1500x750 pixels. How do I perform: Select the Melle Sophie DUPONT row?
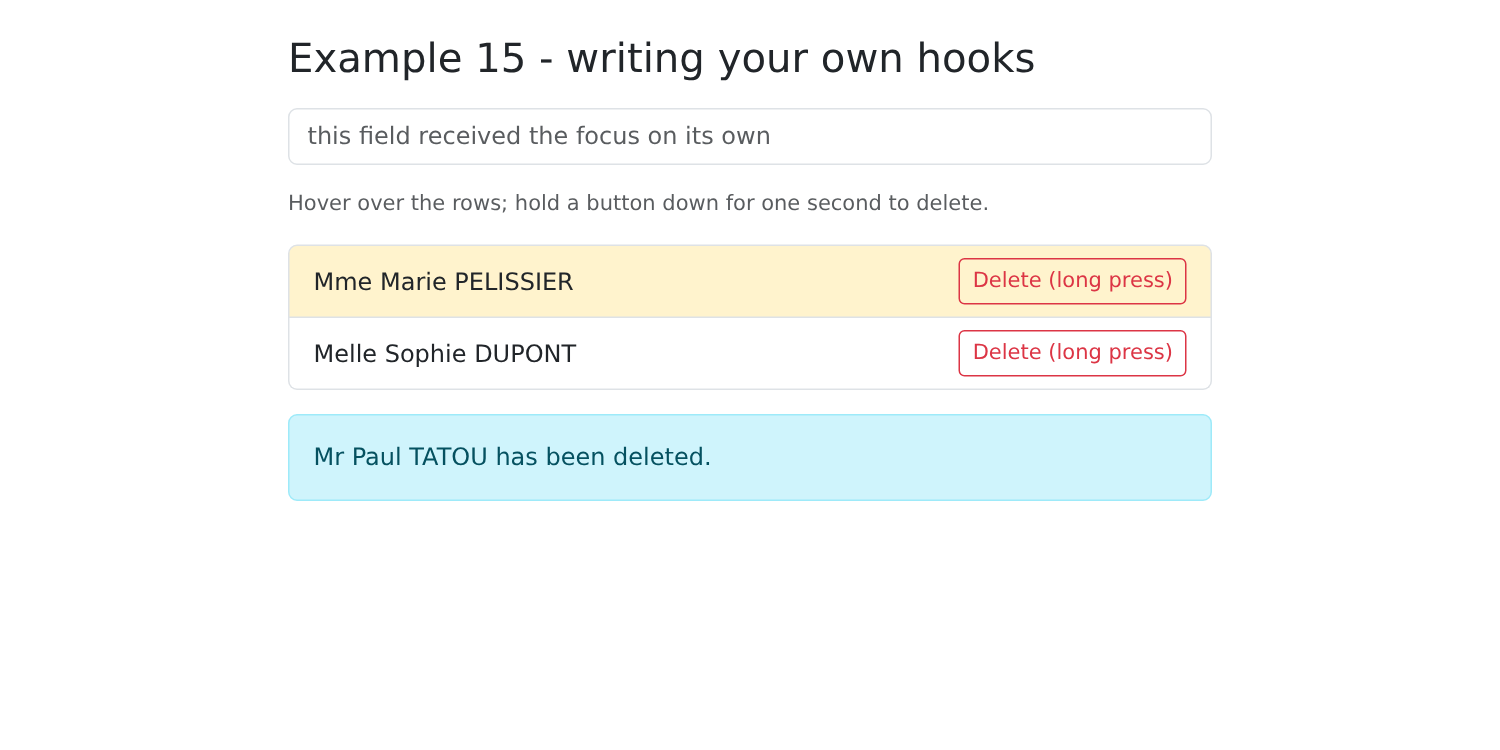click(750, 353)
